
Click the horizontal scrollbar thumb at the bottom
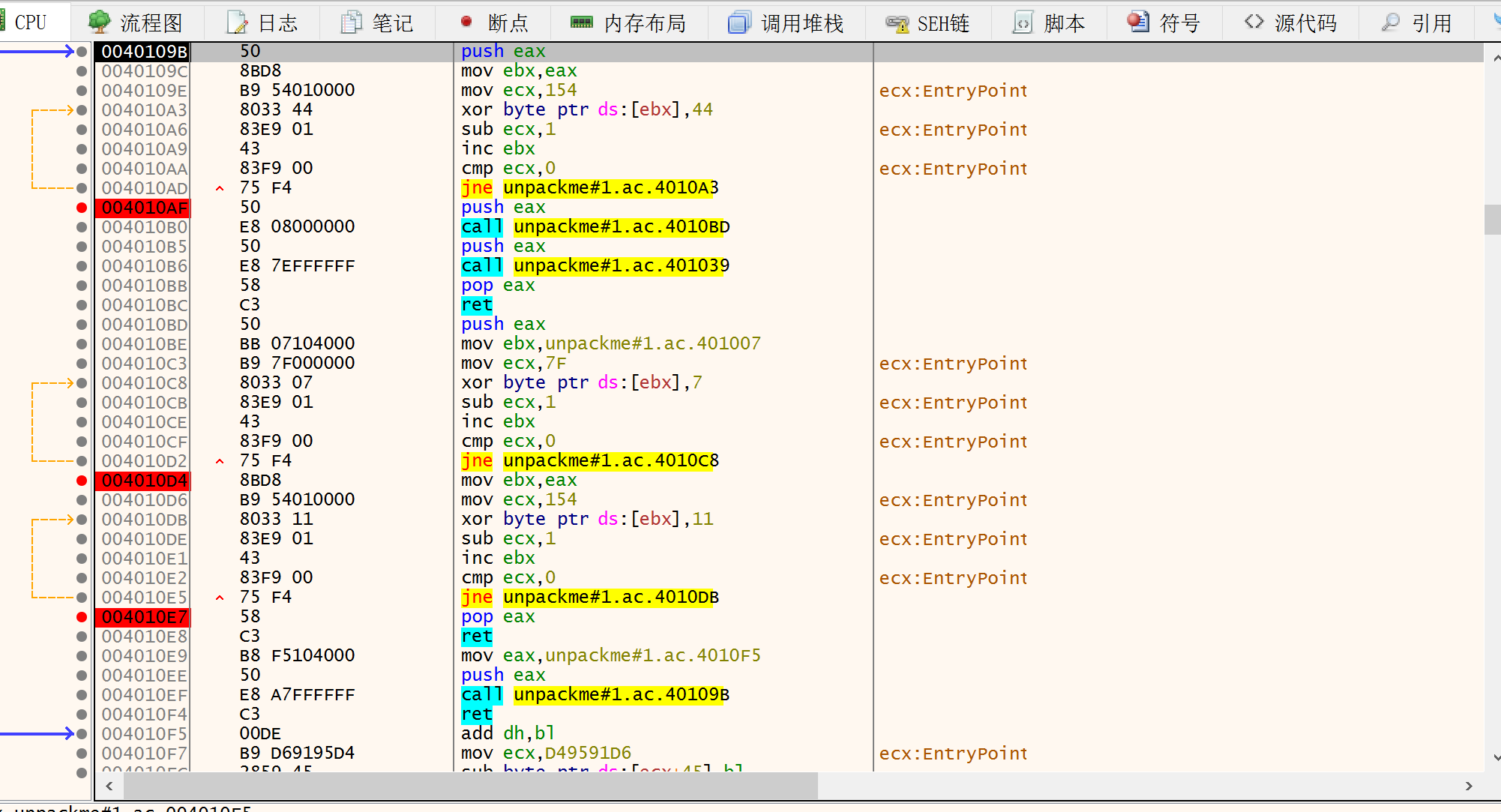pos(470,786)
